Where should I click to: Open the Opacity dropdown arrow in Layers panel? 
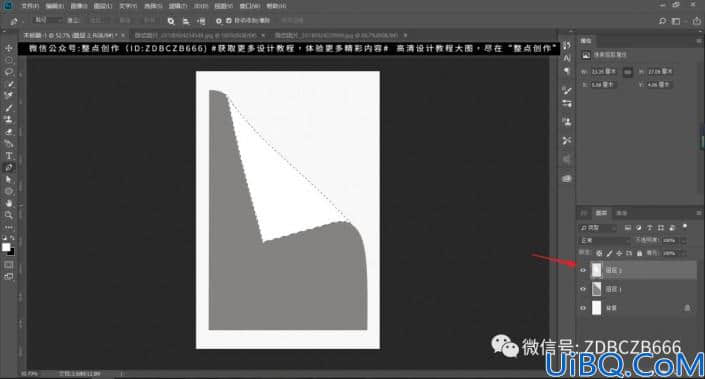pyautogui.click(x=683, y=241)
